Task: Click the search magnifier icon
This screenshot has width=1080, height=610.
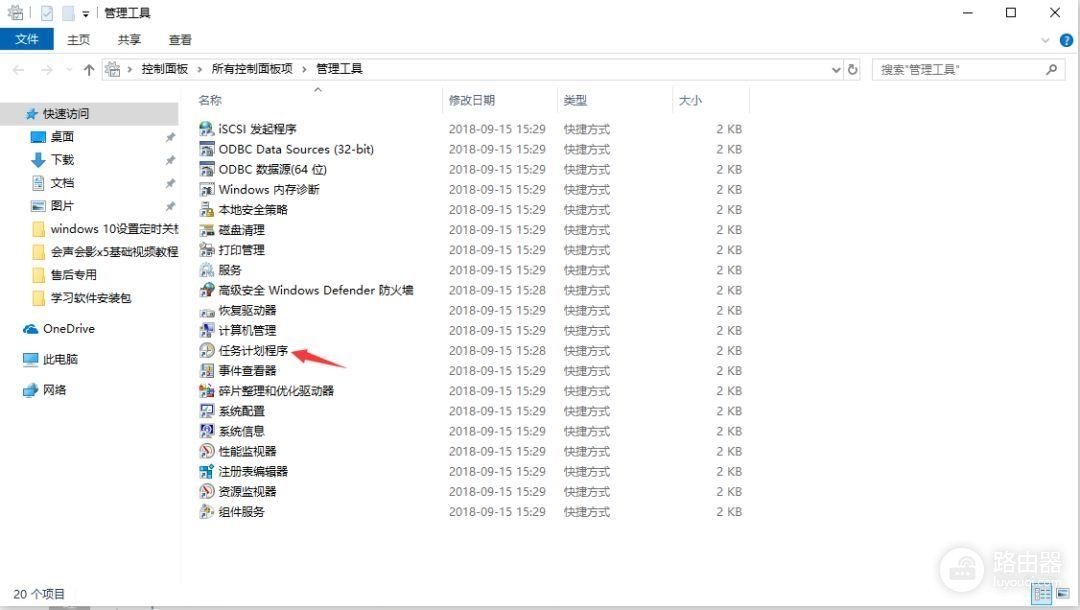Action: [1051, 69]
